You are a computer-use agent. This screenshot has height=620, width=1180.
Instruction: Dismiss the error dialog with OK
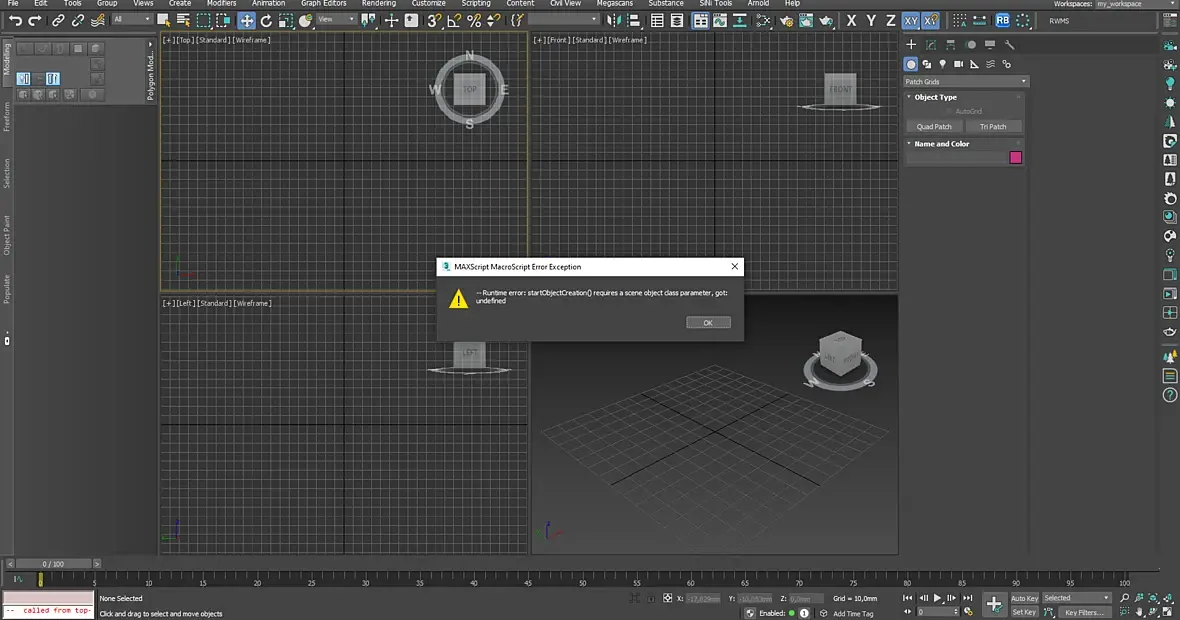[708, 323]
